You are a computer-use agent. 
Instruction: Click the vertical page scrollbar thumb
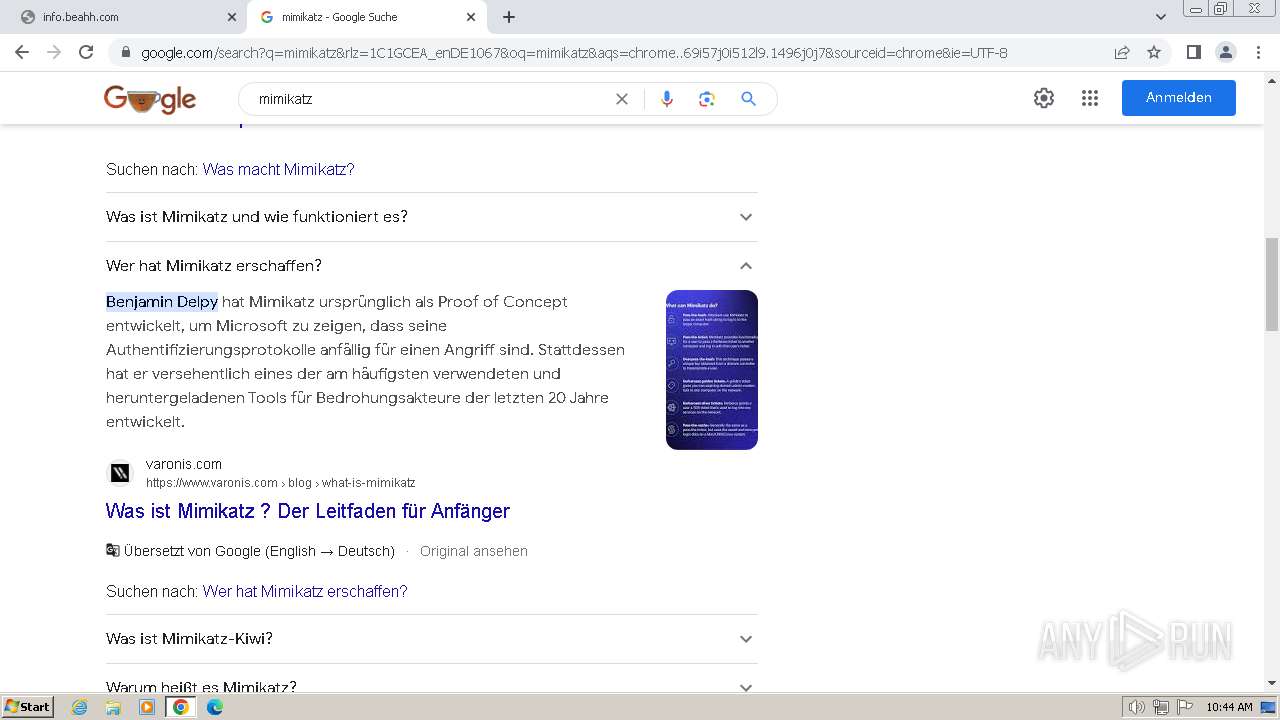[1272, 285]
